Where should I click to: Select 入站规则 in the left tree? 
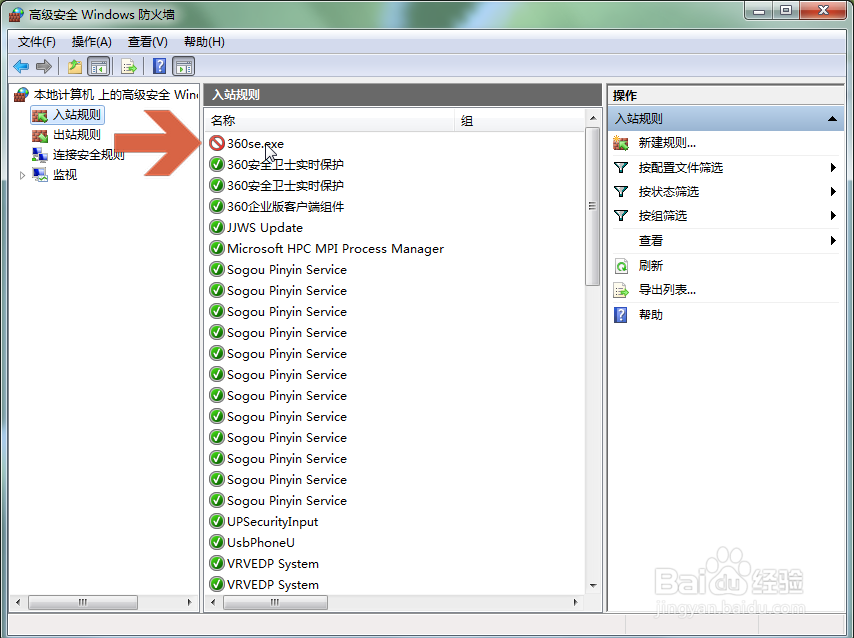(x=77, y=115)
